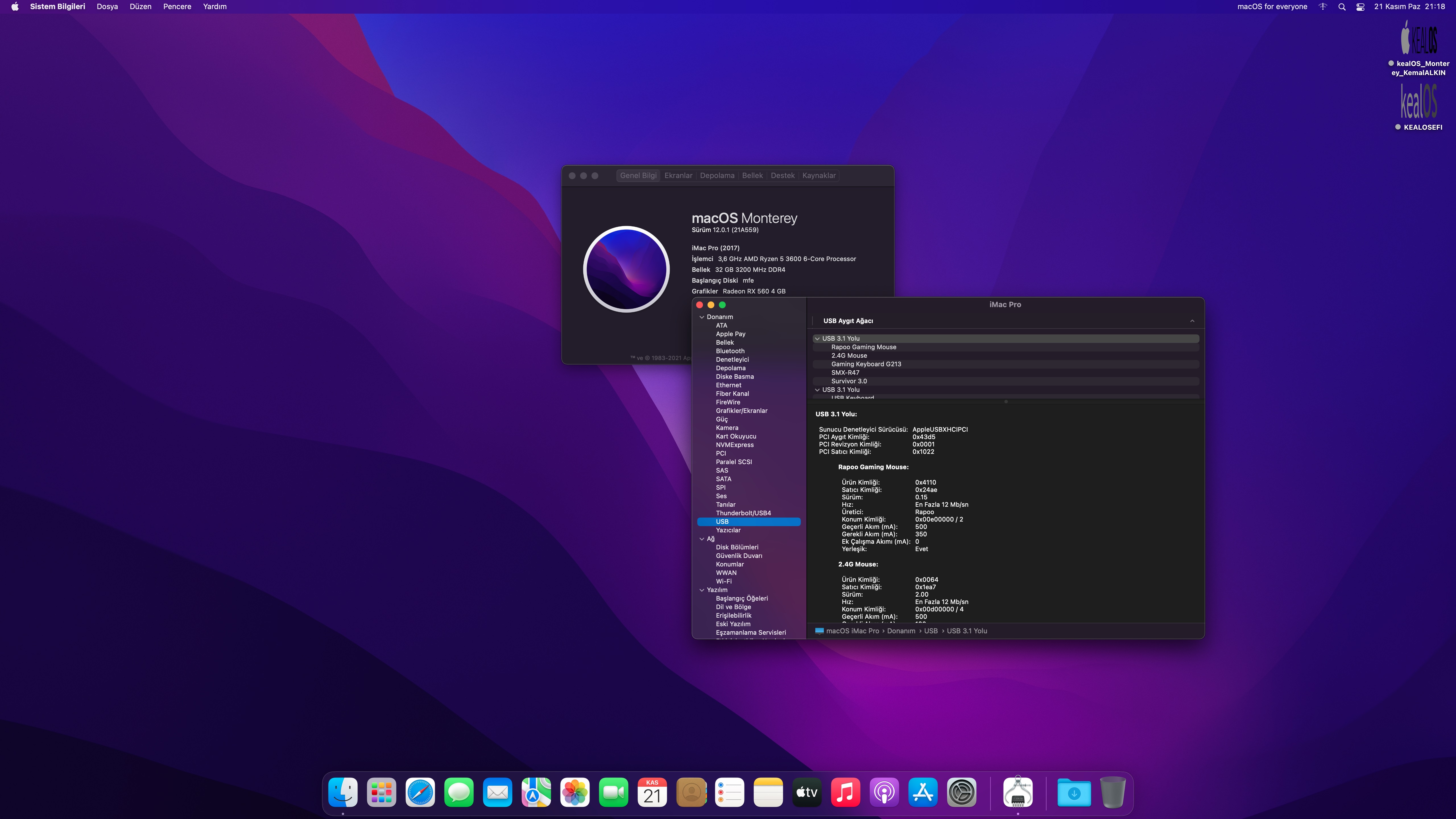Select Gaming Keyboard G213 device
The image size is (1456, 819).
coord(866,364)
